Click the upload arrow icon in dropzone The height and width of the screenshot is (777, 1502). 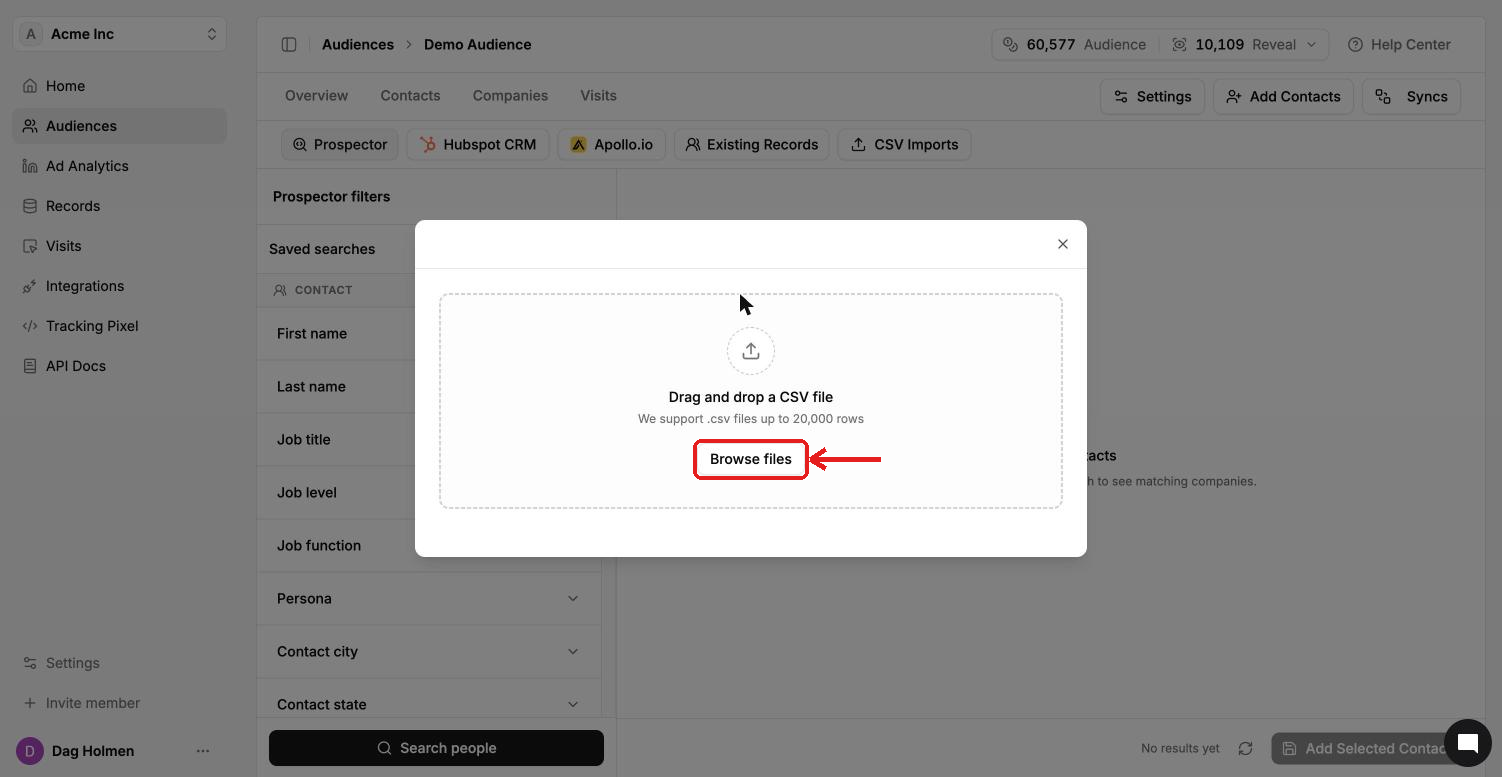point(751,351)
